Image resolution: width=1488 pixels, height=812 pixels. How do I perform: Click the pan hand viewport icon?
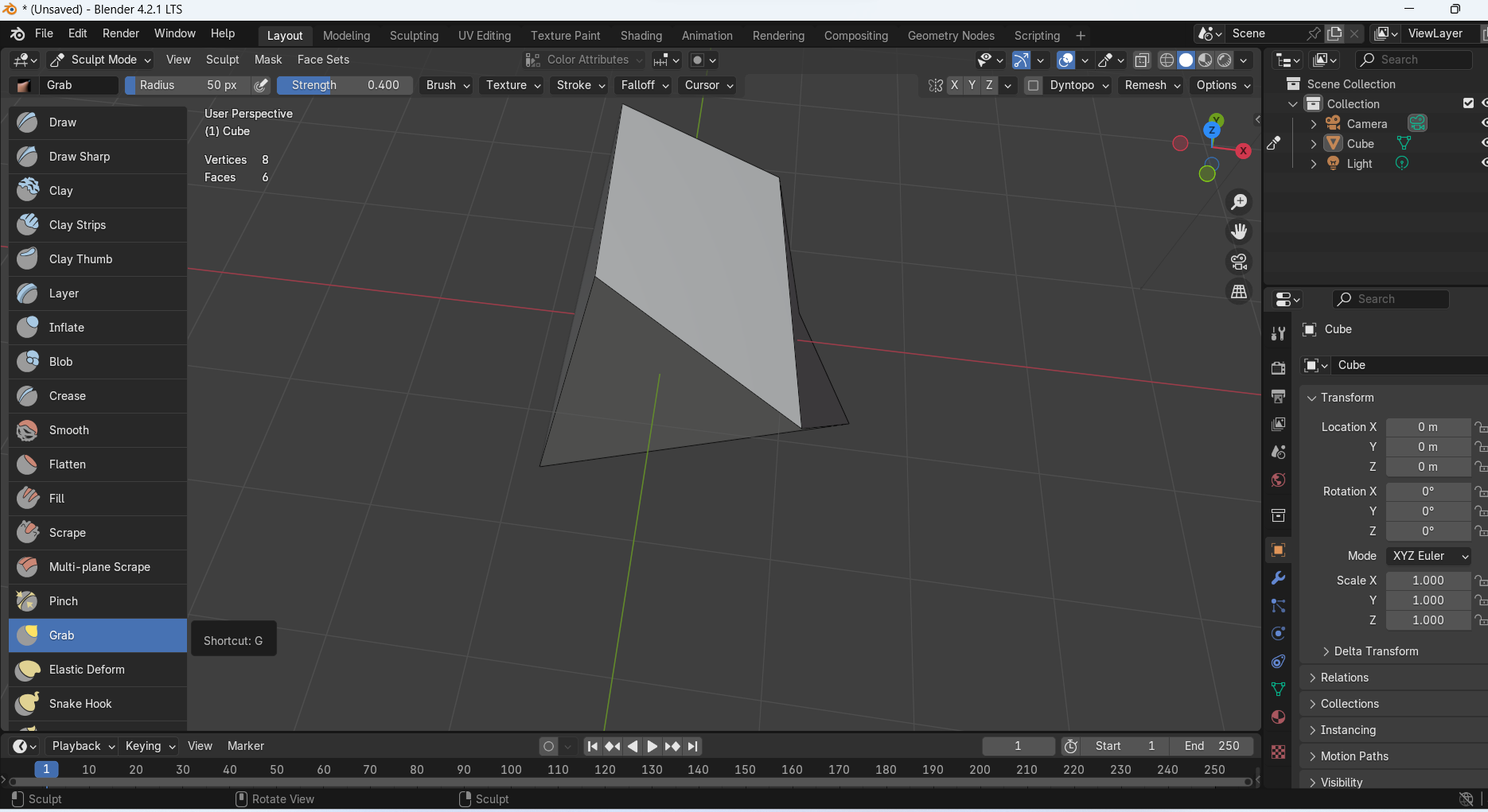1239,231
